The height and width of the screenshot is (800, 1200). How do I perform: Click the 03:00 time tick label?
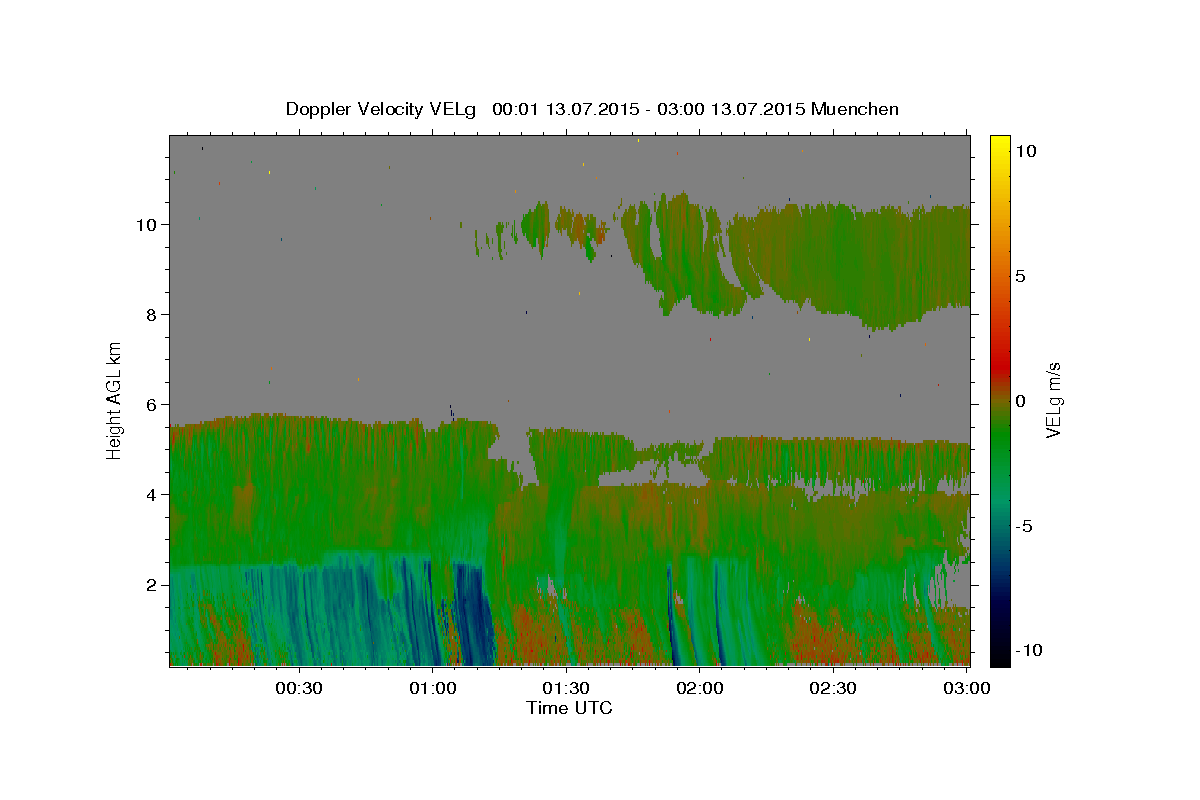point(968,688)
